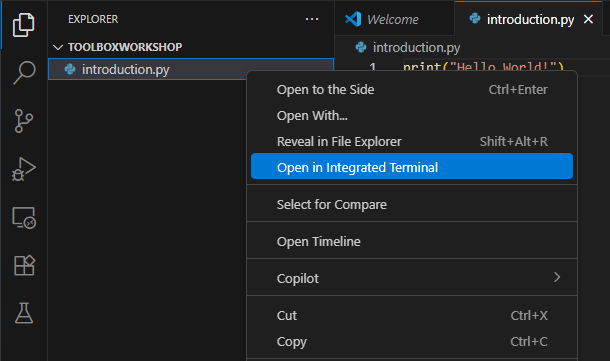Image resolution: width=610 pixels, height=361 pixels.
Task: Open the Testing beaker icon
Action: click(24, 313)
